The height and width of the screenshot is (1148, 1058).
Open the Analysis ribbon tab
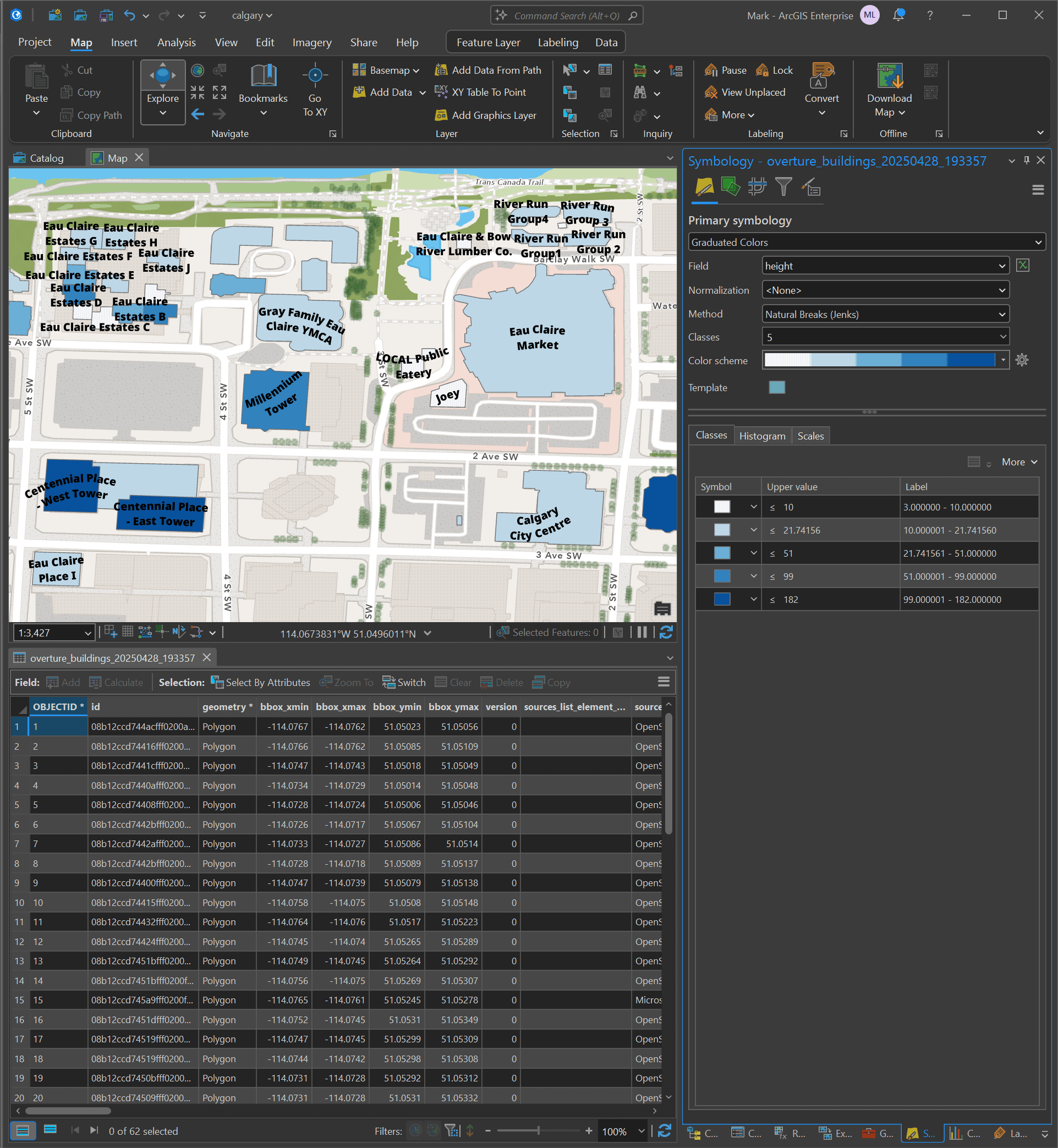tap(176, 42)
